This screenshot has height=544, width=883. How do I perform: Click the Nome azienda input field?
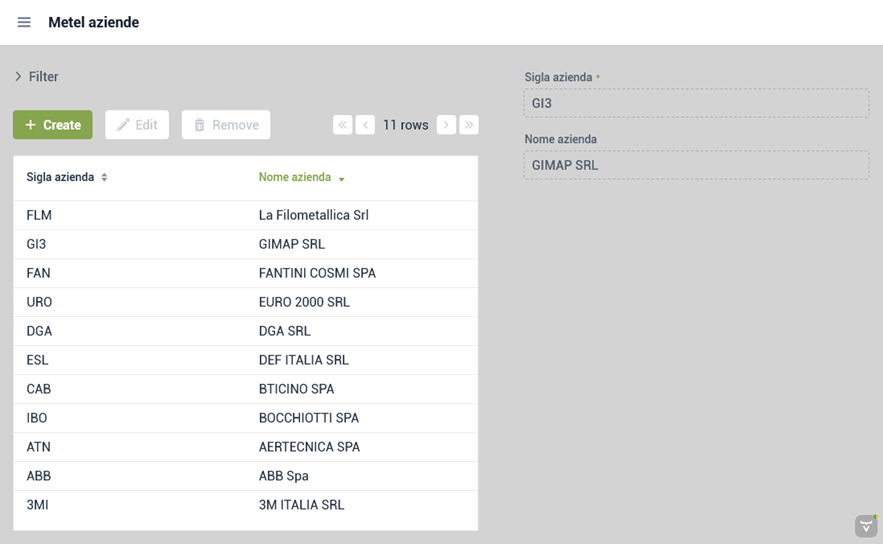coord(697,165)
